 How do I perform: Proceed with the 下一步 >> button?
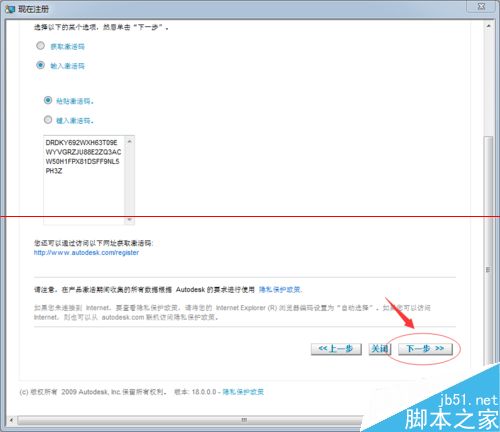click(425, 349)
